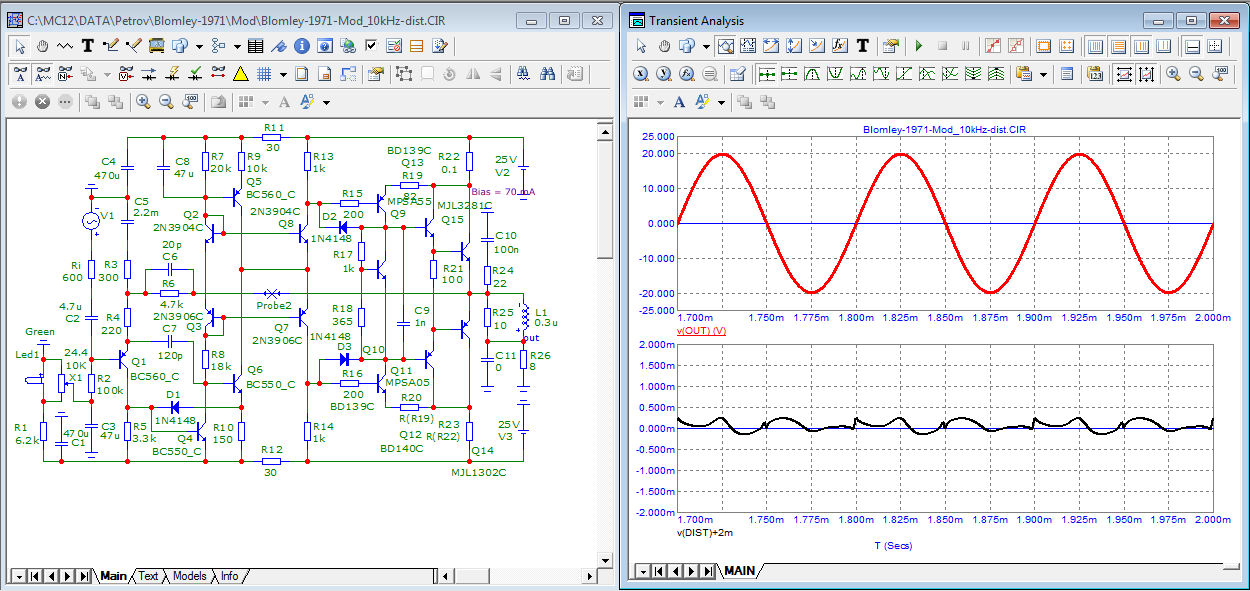Open the Text tab of schematic
The image size is (1250, 591).
click(148, 576)
